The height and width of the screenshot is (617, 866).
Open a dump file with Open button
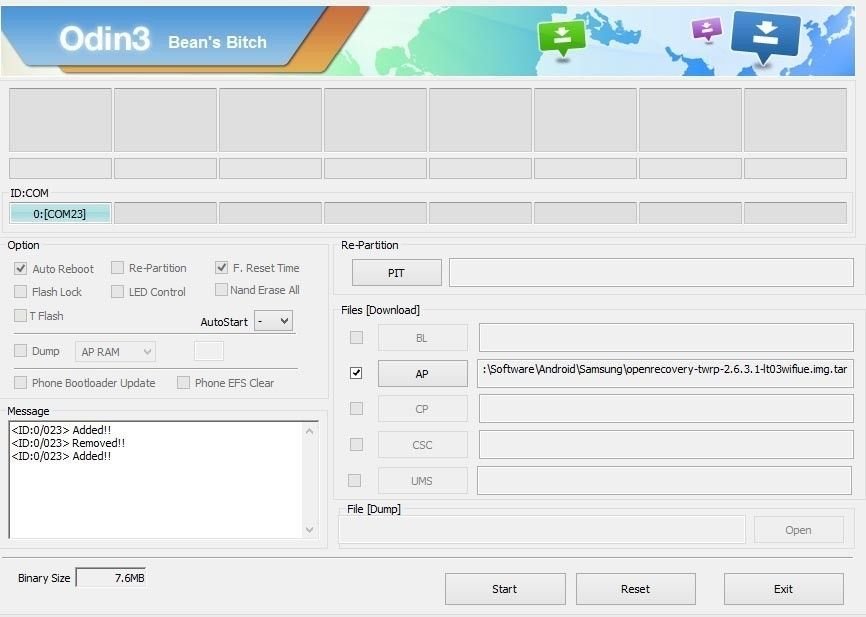[799, 530]
